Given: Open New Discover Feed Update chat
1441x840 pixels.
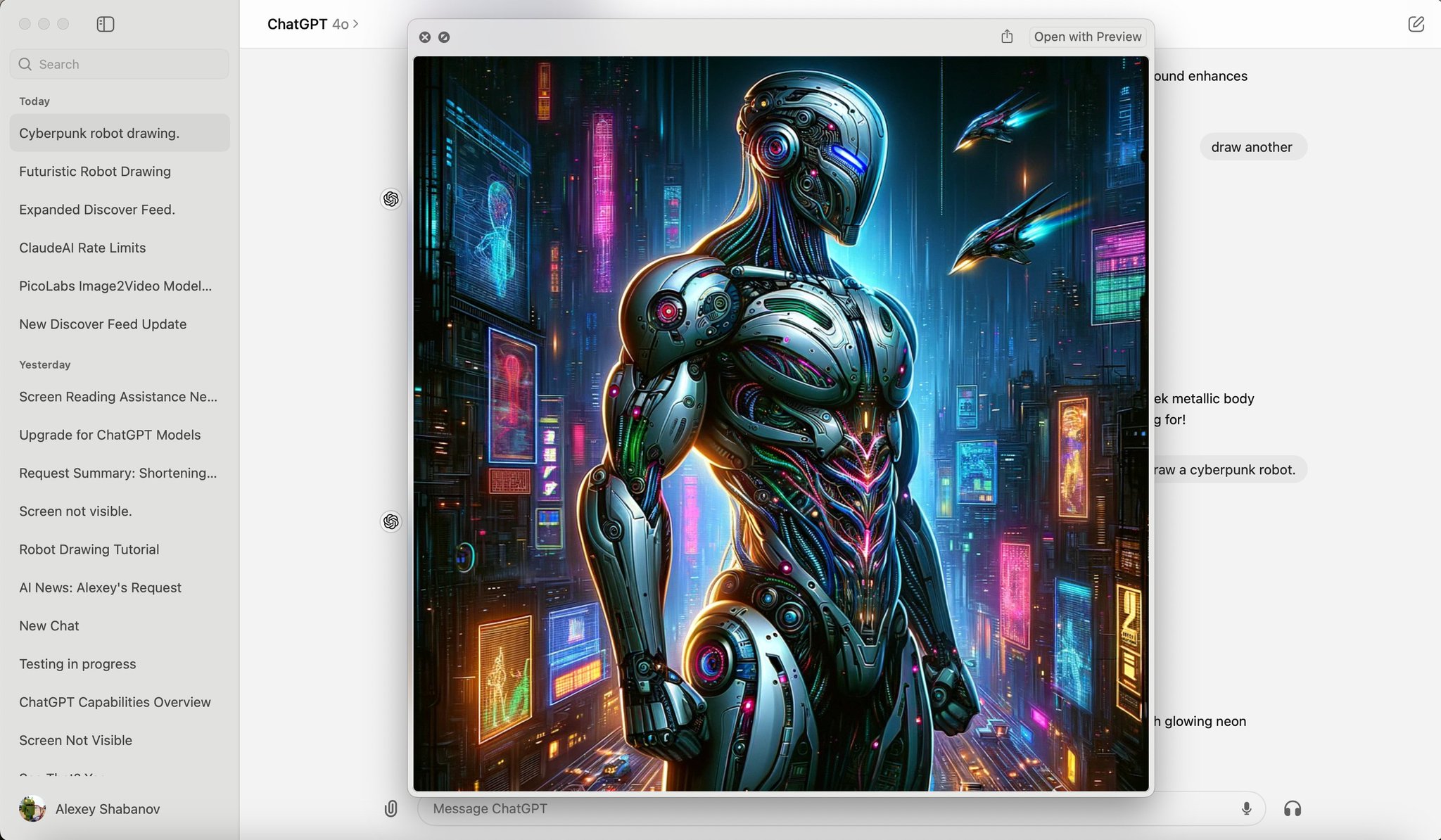Looking at the screenshot, I should [120, 324].
